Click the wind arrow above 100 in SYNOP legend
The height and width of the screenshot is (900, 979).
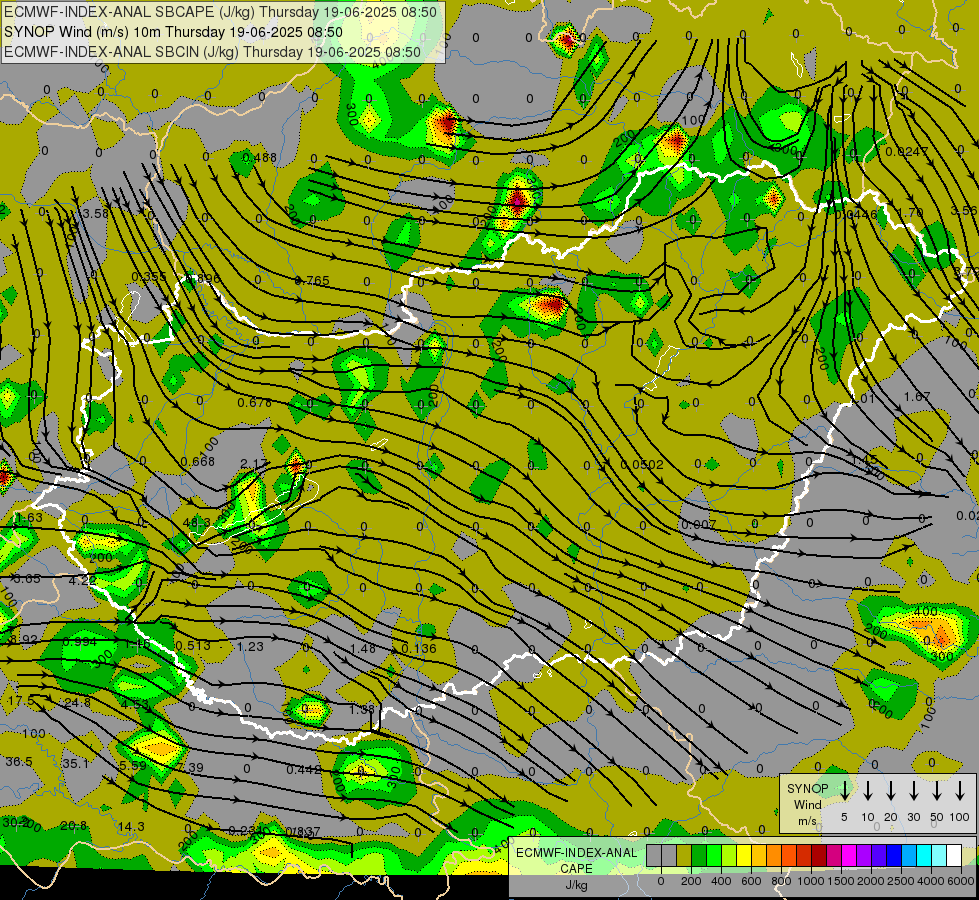pos(960,791)
